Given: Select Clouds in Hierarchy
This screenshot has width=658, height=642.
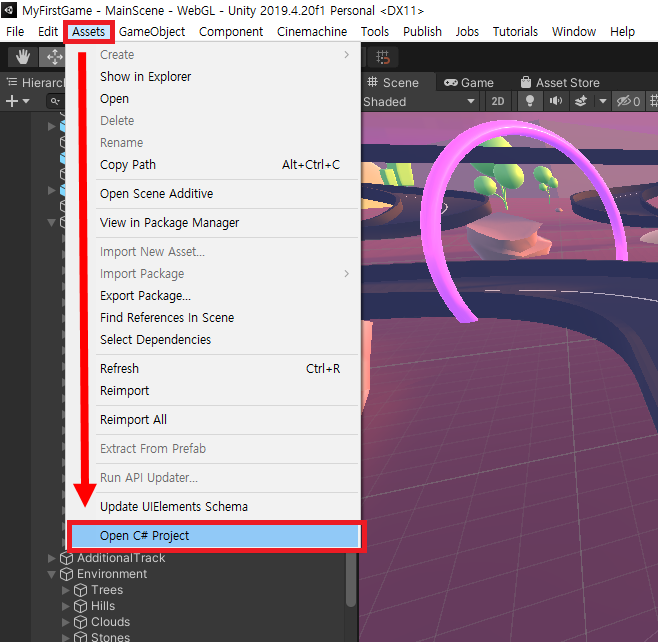Looking at the screenshot, I should coord(110,622).
